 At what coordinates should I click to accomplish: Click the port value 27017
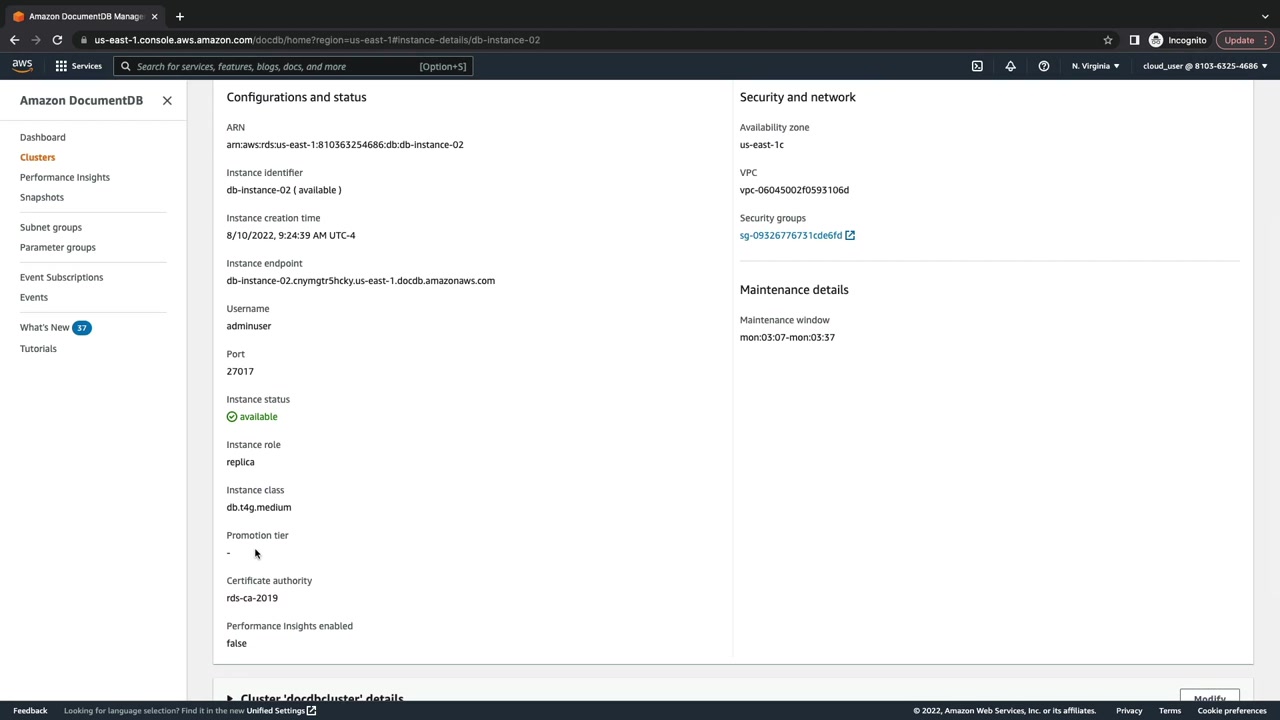pyautogui.click(x=240, y=371)
